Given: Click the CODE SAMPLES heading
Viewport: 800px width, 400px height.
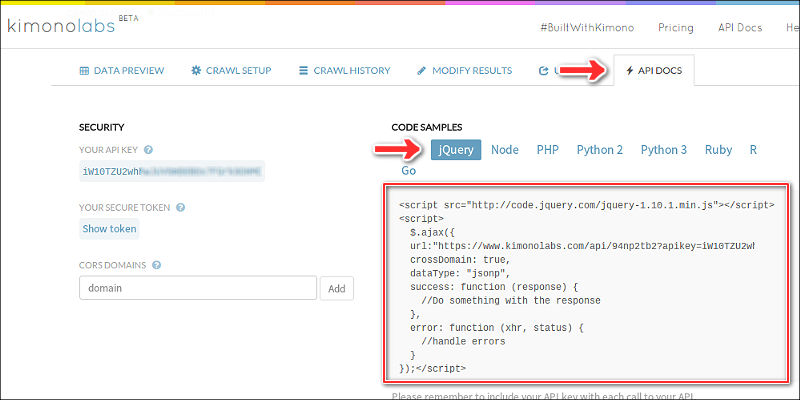Looking at the screenshot, I should coord(427,128).
